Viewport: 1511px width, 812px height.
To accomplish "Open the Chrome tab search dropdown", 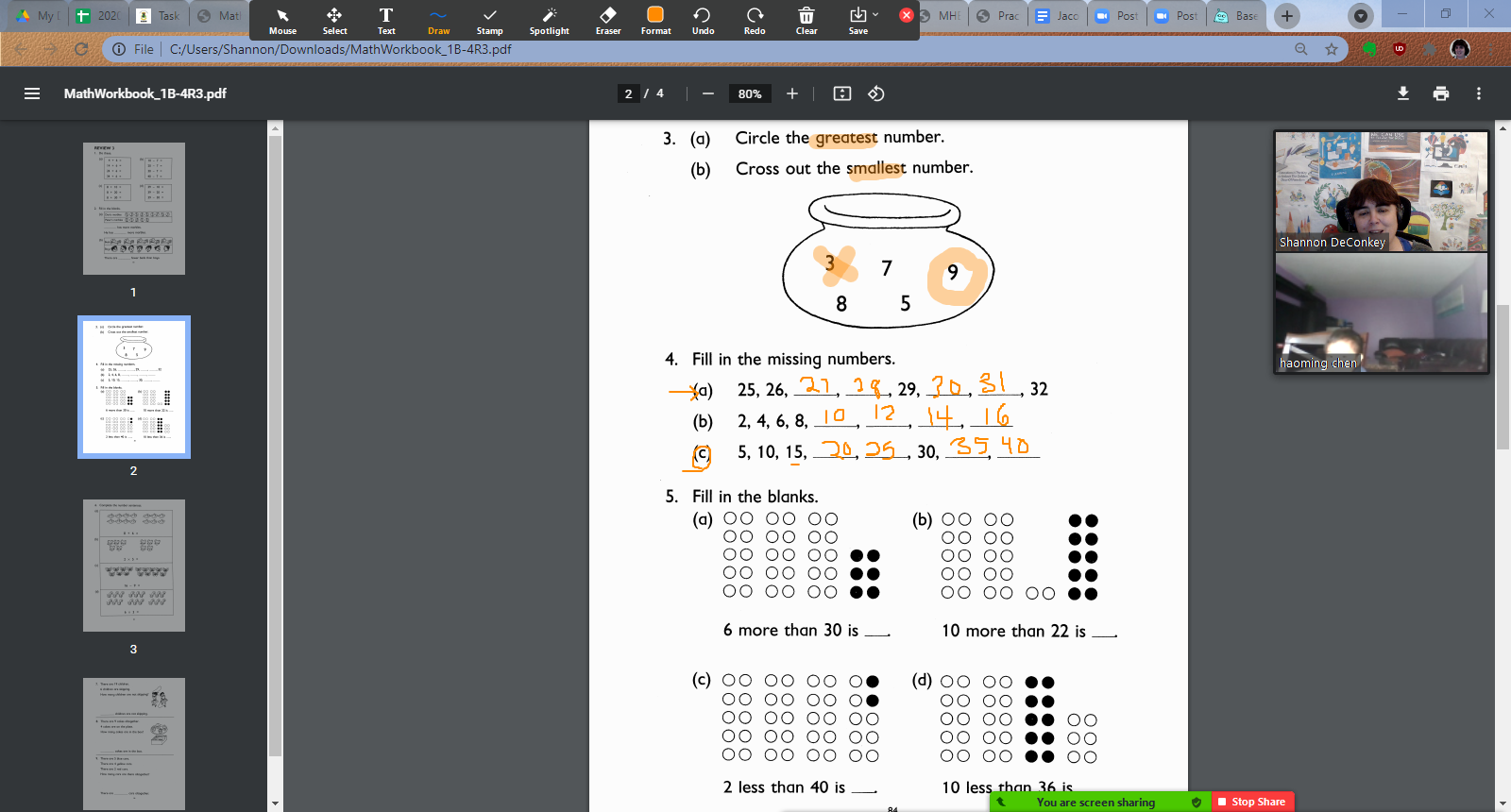I will click(x=1360, y=16).
